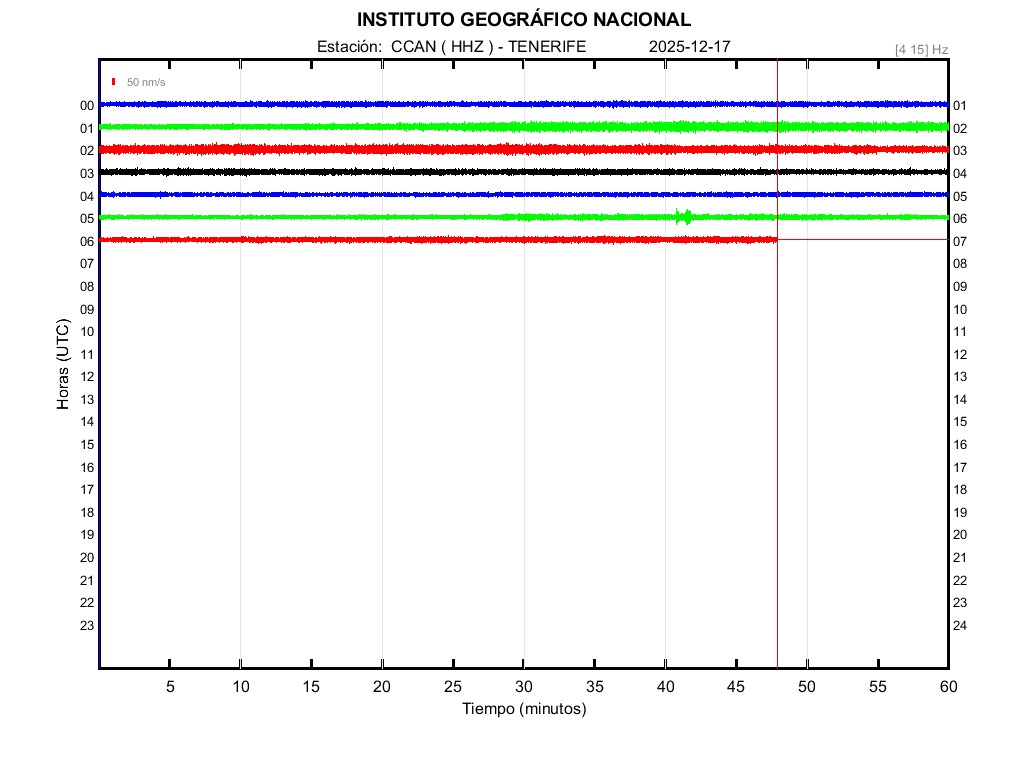Click the Horas (UTC) axis label
Screen dimensions: 1024x768
tap(63, 365)
